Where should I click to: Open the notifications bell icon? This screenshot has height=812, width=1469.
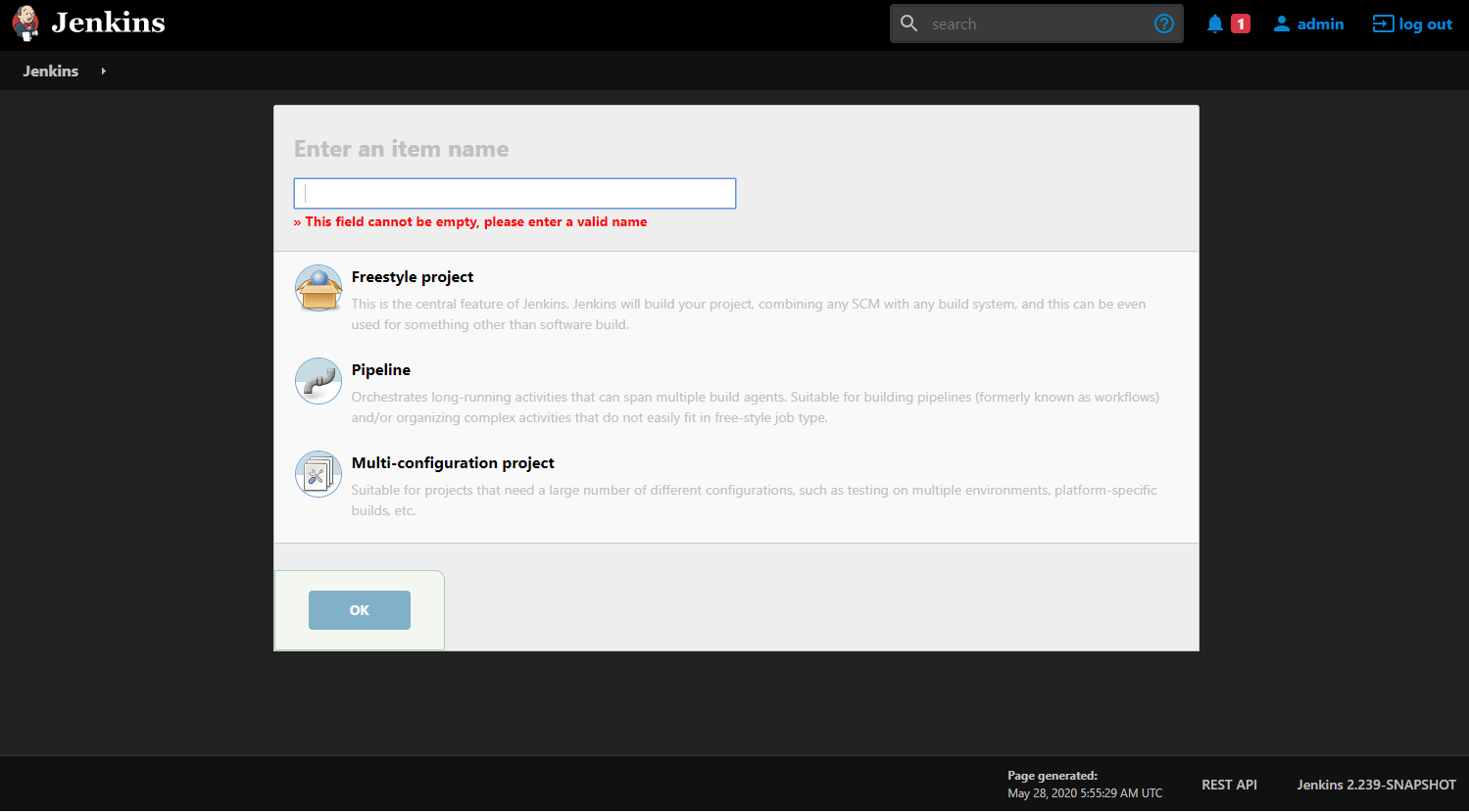(1215, 24)
